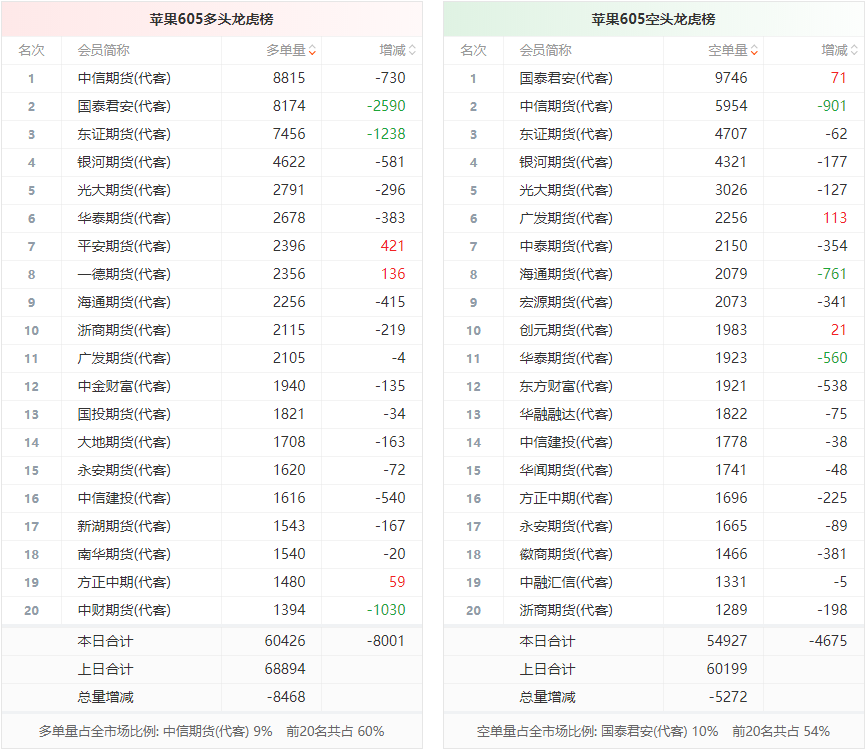868x753 pixels.
Task: Click the red change value 421
Action: tap(392, 246)
